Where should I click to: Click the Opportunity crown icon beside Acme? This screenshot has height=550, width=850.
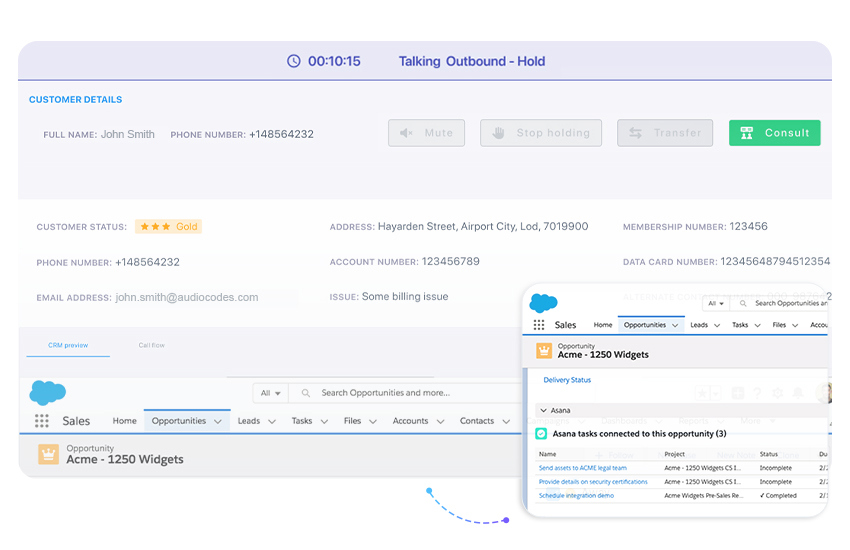(x=48, y=454)
